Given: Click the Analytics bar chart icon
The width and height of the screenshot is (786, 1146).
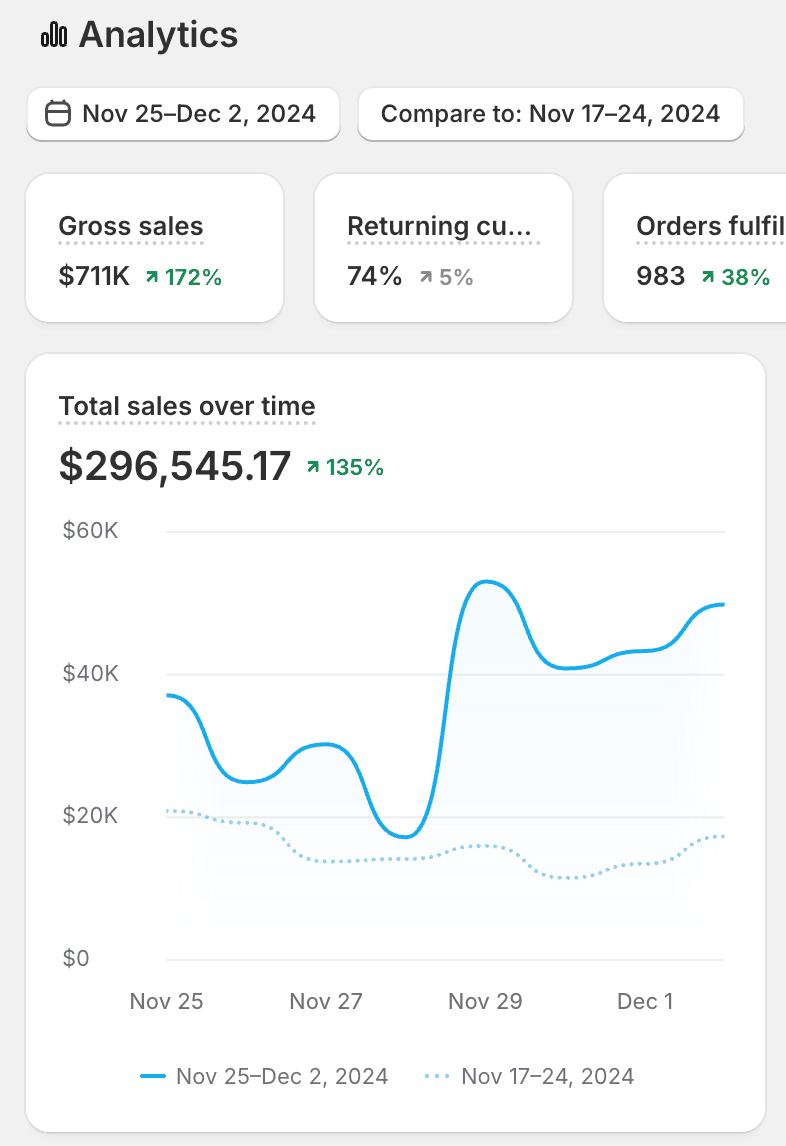Looking at the screenshot, I should [54, 36].
